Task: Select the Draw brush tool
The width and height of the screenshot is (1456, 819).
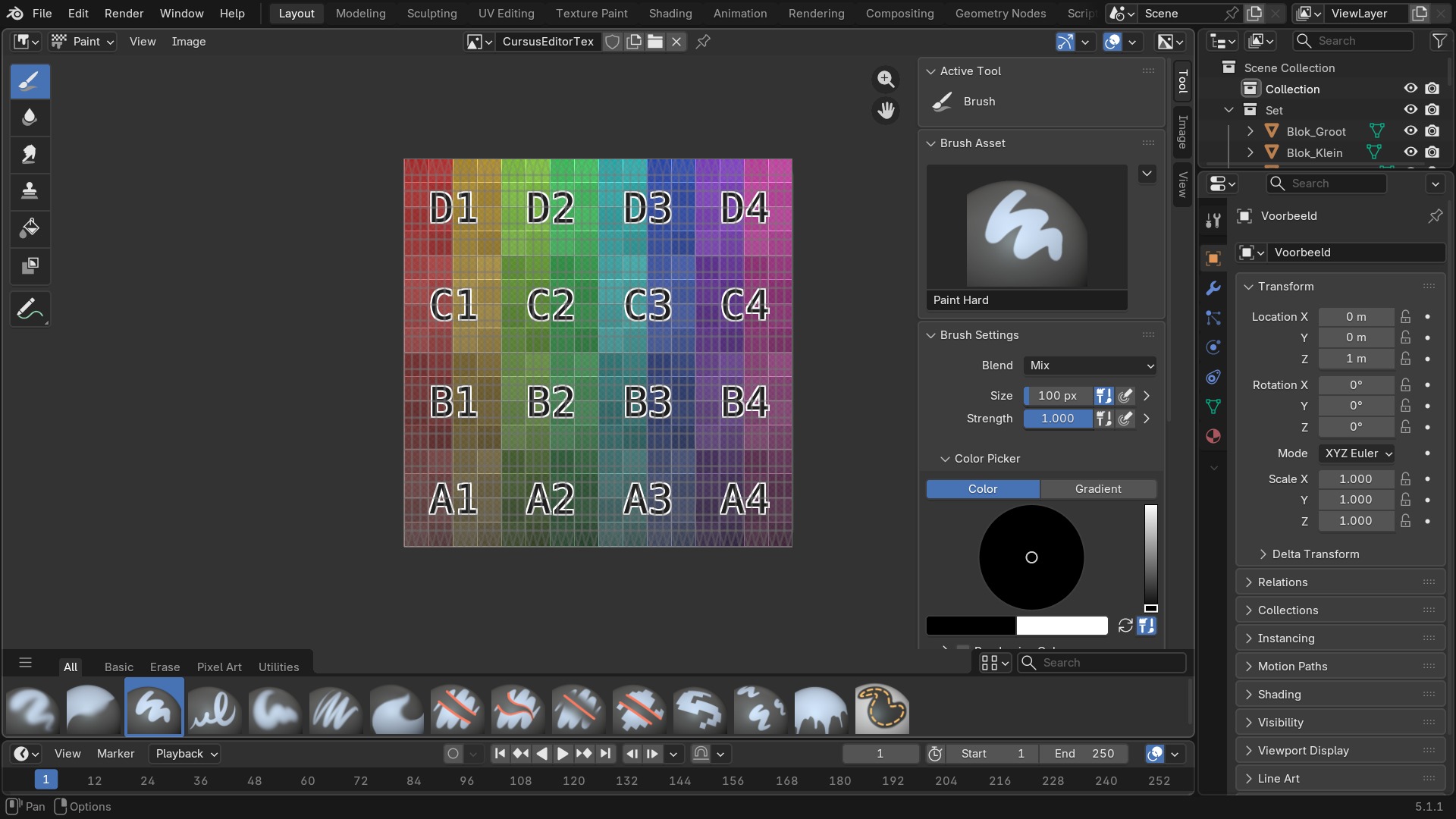Action: 30,81
